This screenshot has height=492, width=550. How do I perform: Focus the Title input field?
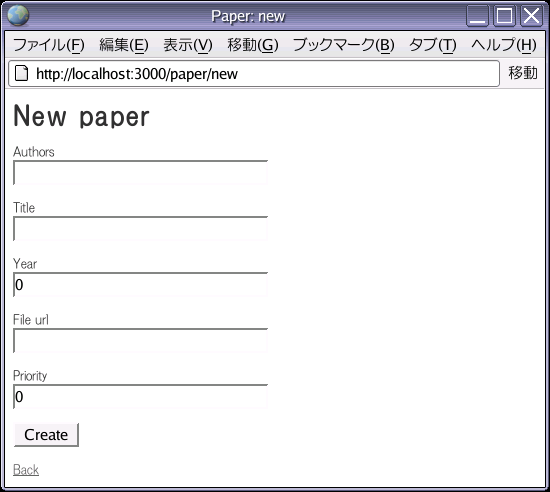pyautogui.click(x=141, y=229)
